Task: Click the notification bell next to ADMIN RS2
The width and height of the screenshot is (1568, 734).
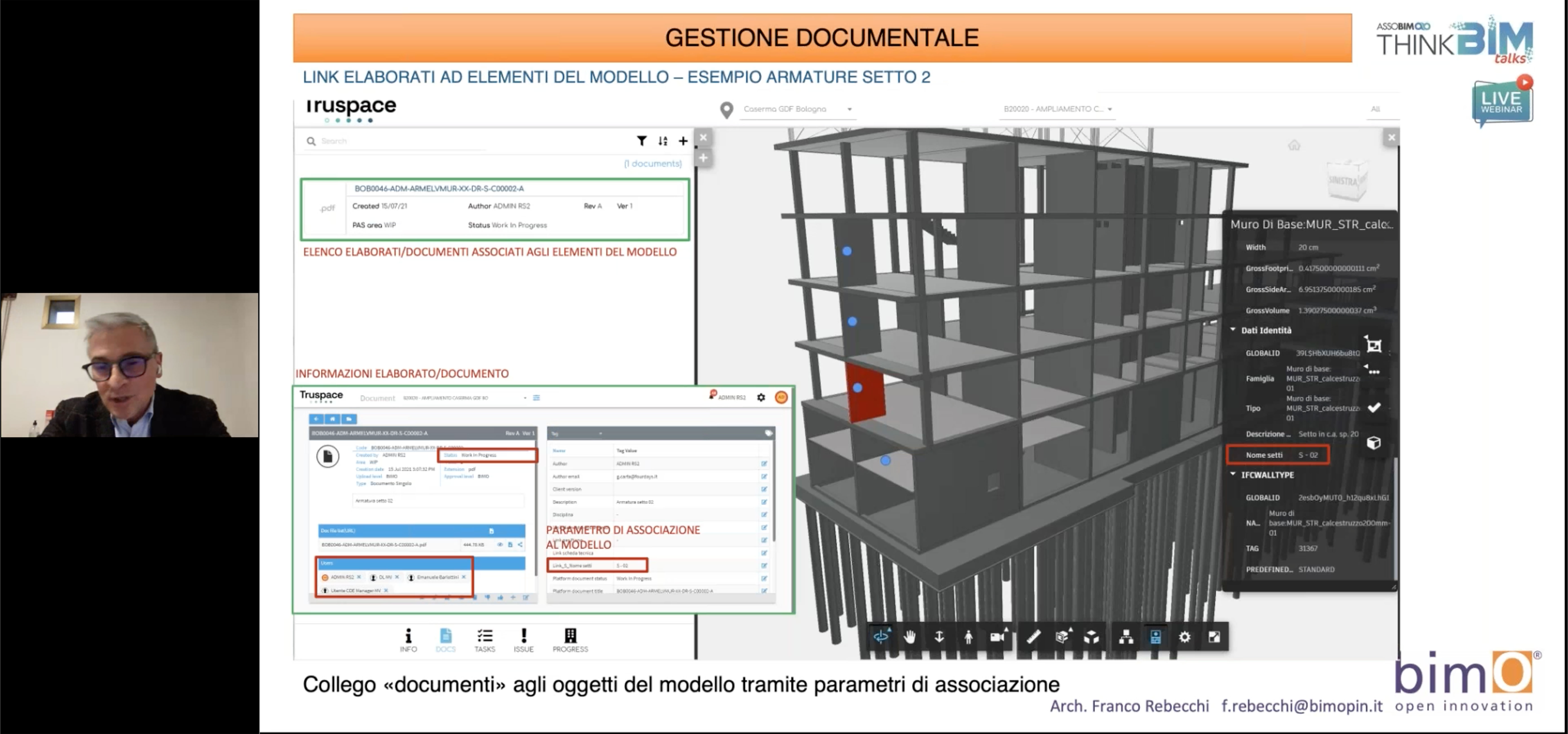Action: pyautogui.click(x=712, y=395)
